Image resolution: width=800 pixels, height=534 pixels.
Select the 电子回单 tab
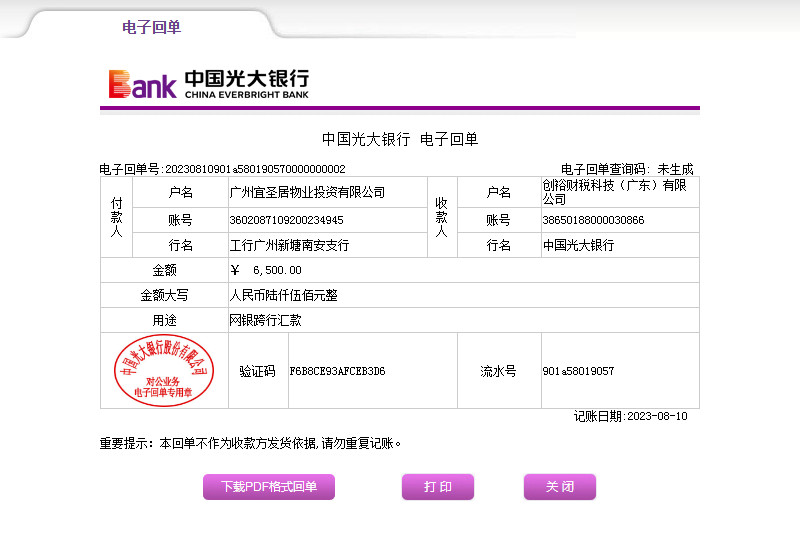pos(152,27)
